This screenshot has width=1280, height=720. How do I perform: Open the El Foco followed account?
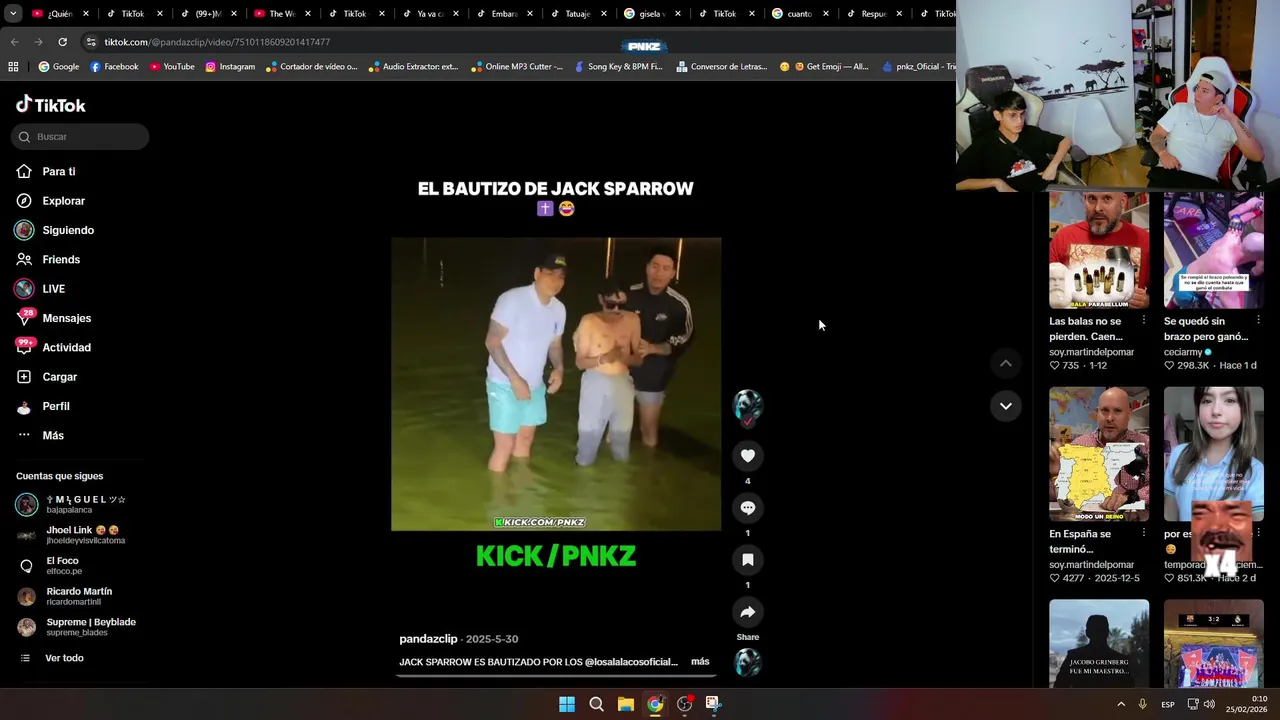click(80, 566)
